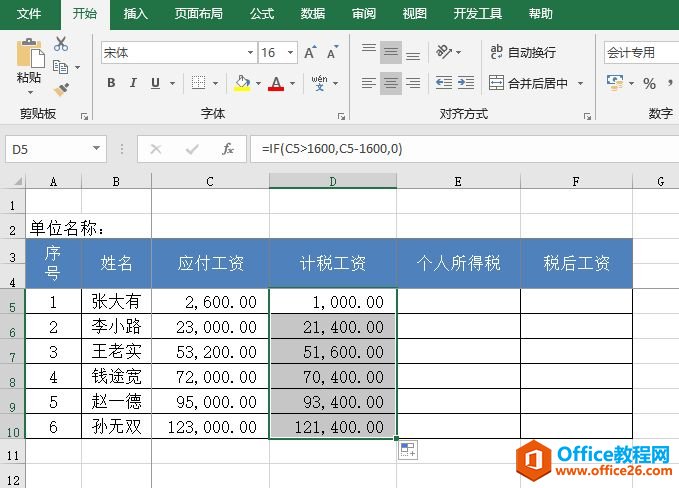This screenshot has width=679, height=488.
Task: Click the Insert Function fx icon
Action: [x=228, y=149]
